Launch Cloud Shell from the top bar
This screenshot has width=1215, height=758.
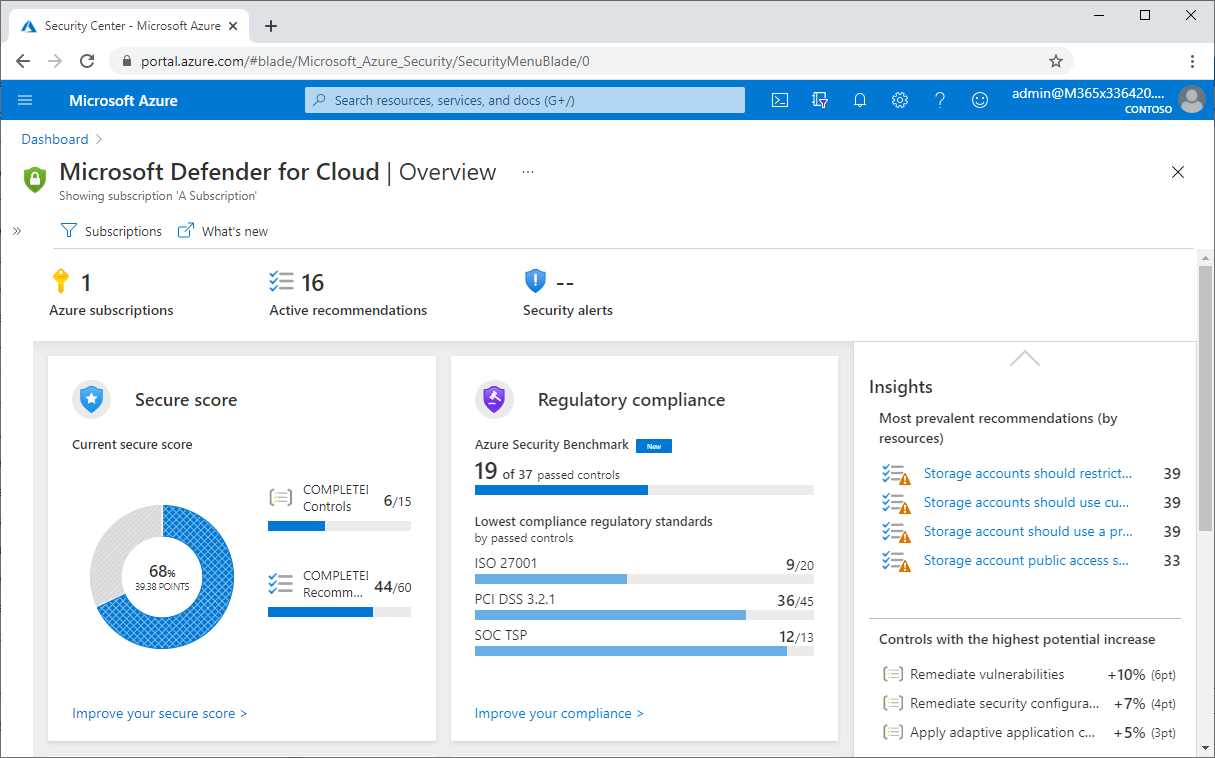[x=780, y=100]
